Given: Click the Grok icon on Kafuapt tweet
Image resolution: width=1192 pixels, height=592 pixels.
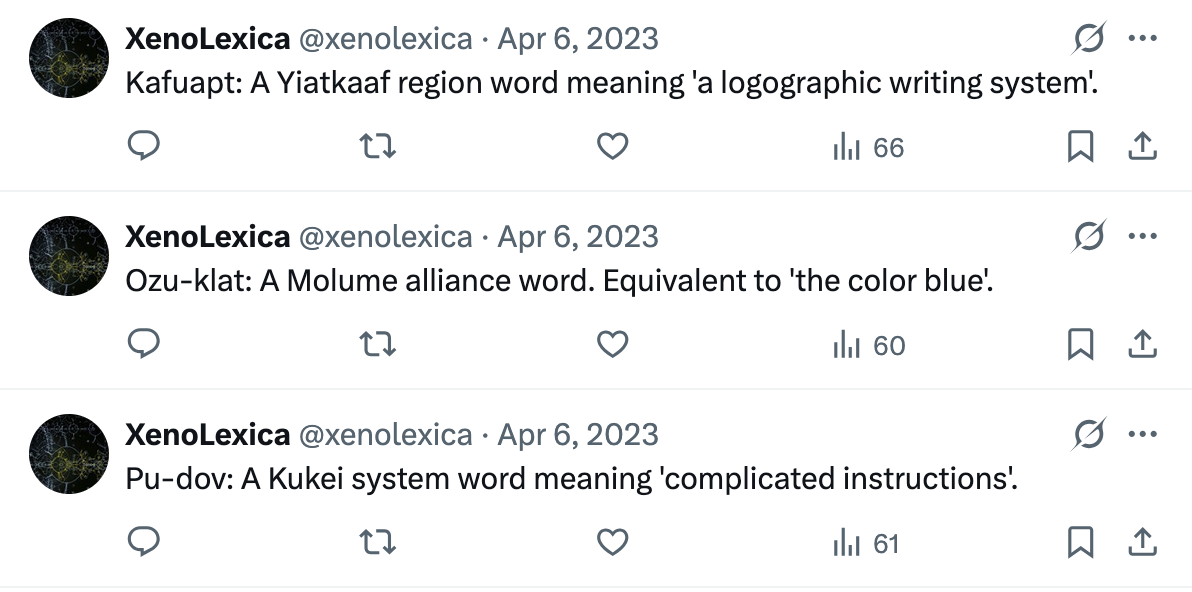Looking at the screenshot, I should 1089,38.
